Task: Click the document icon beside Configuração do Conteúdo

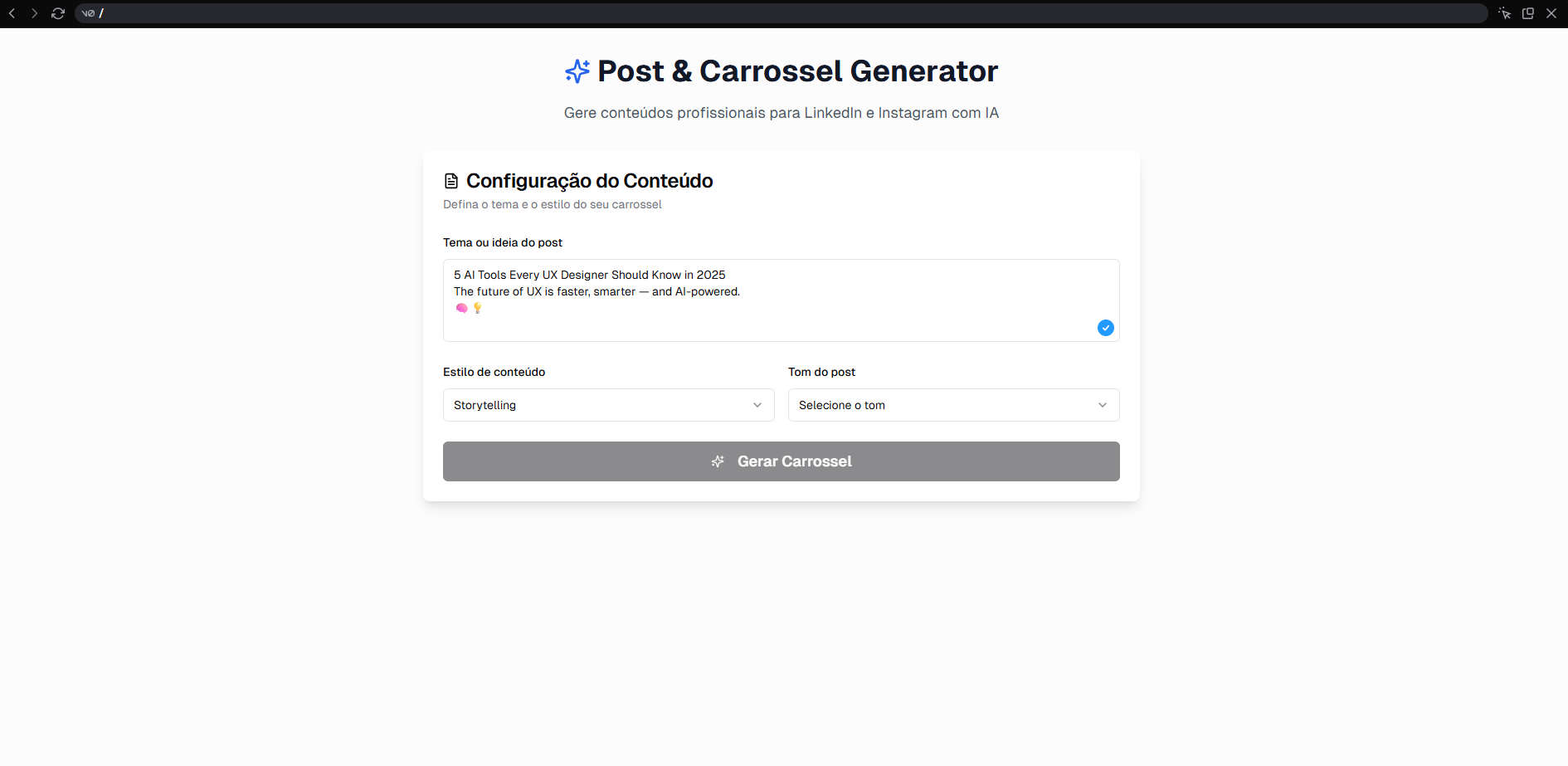Action: point(451,181)
